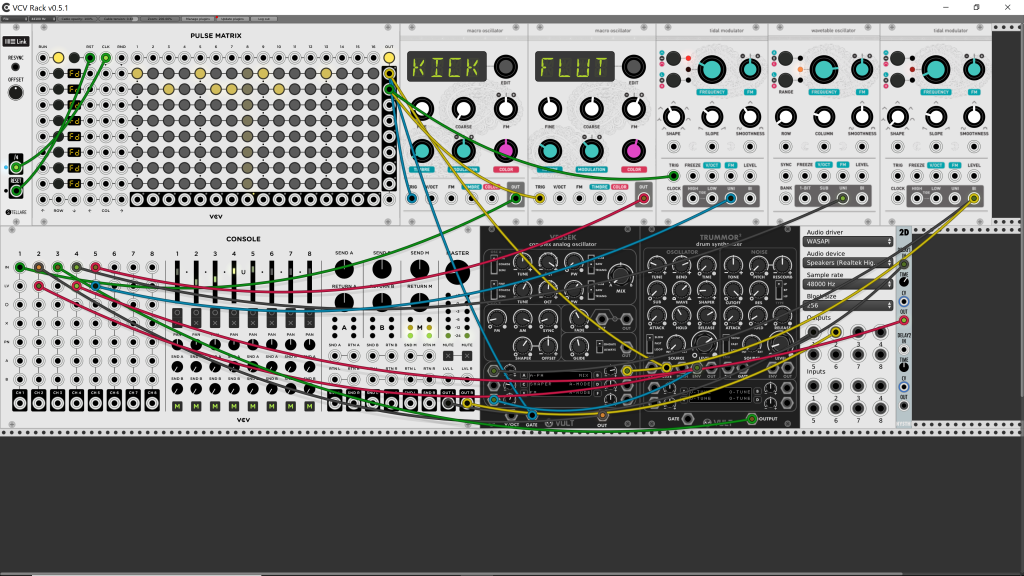Click the SEND A knob on Console
The image size is (1024, 576).
(x=345, y=270)
